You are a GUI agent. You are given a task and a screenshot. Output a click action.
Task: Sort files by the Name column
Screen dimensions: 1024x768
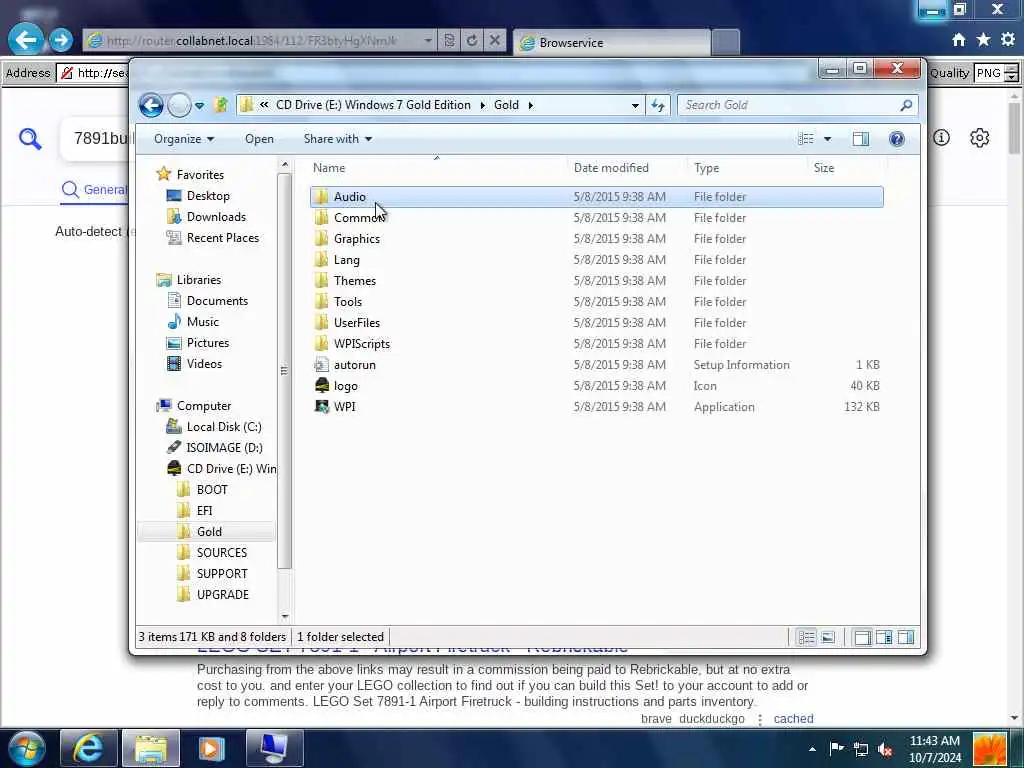click(437, 168)
